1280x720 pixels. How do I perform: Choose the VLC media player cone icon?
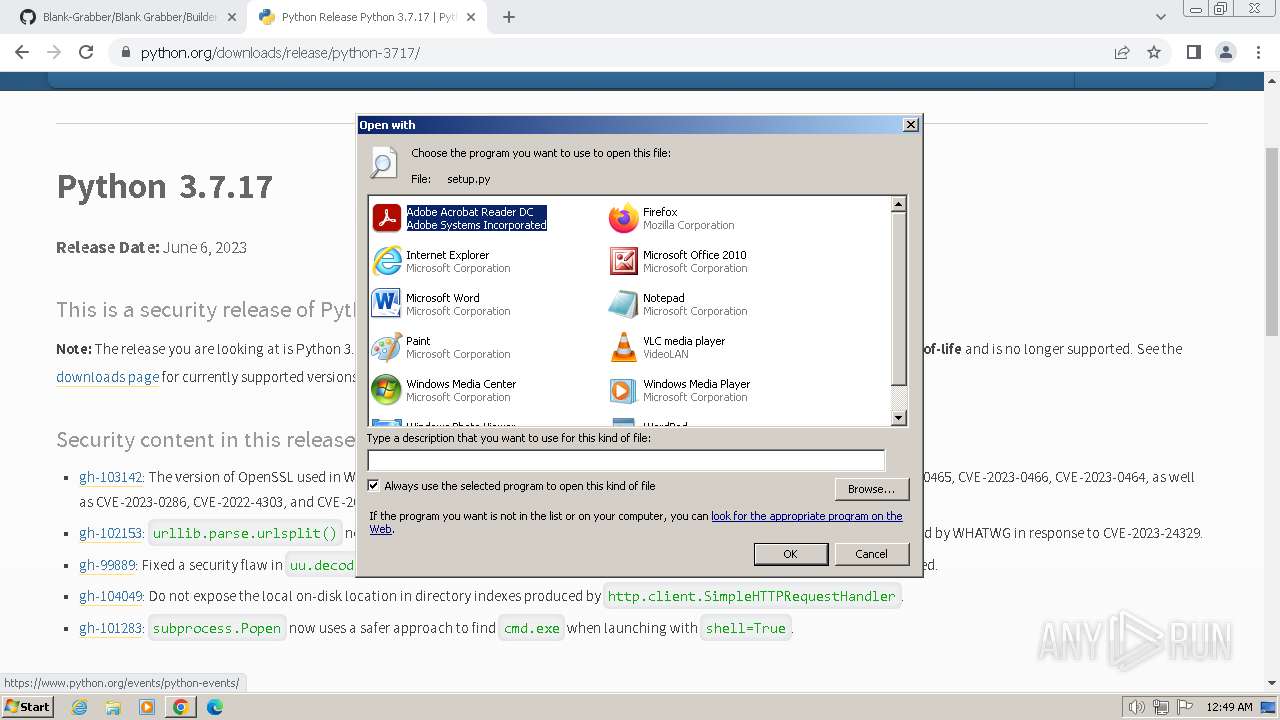623,347
